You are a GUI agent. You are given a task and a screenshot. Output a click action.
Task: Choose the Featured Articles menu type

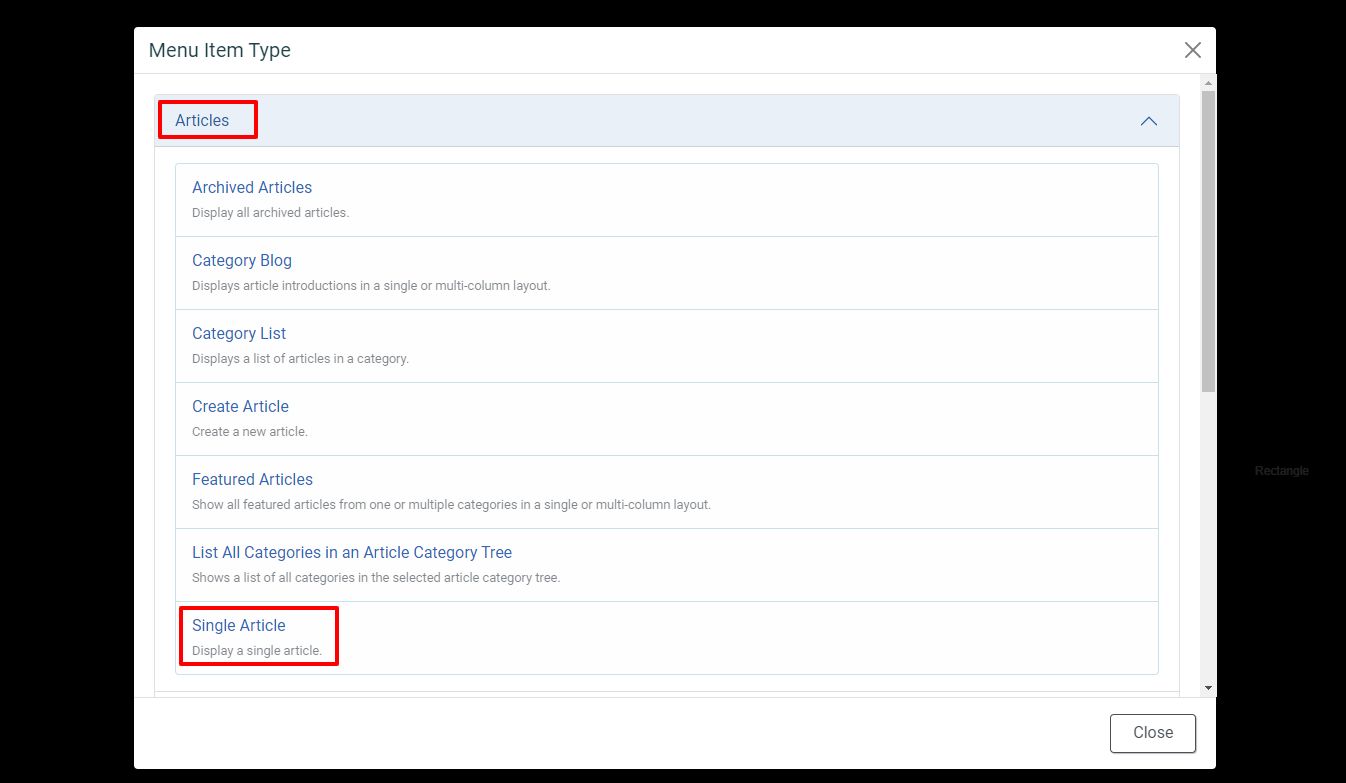point(666,492)
